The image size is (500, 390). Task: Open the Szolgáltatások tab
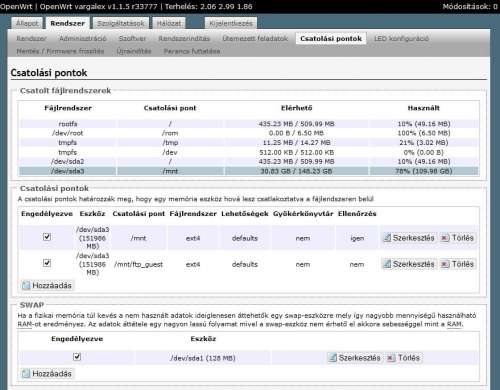[x=121, y=23]
